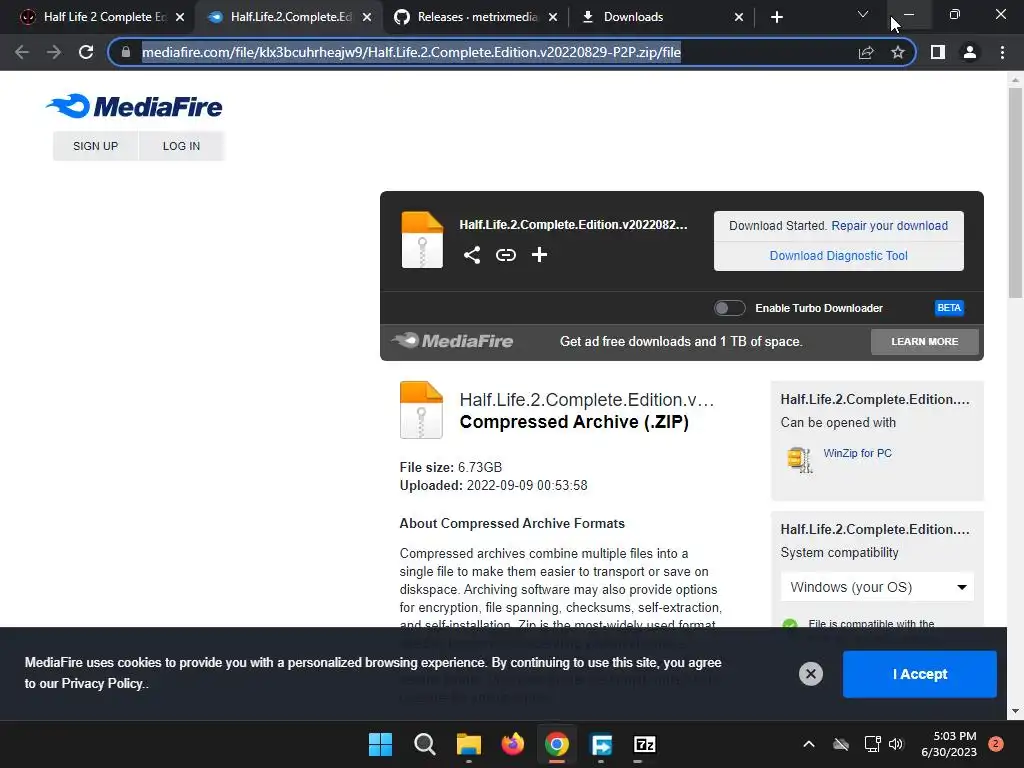Click WinZip for PC link
This screenshot has width=1024, height=768.
click(x=857, y=453)
